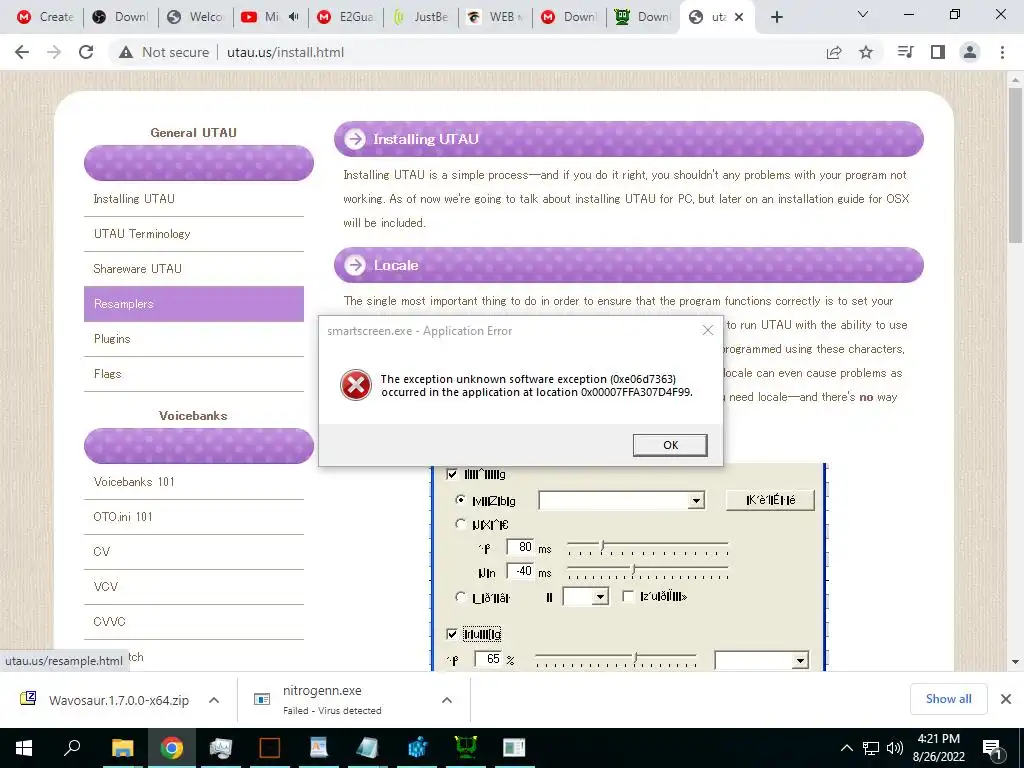The width and height of the screenshot is (1024, 768).
Task: Switch to the E2Gua tab
Action: (345, 17)
